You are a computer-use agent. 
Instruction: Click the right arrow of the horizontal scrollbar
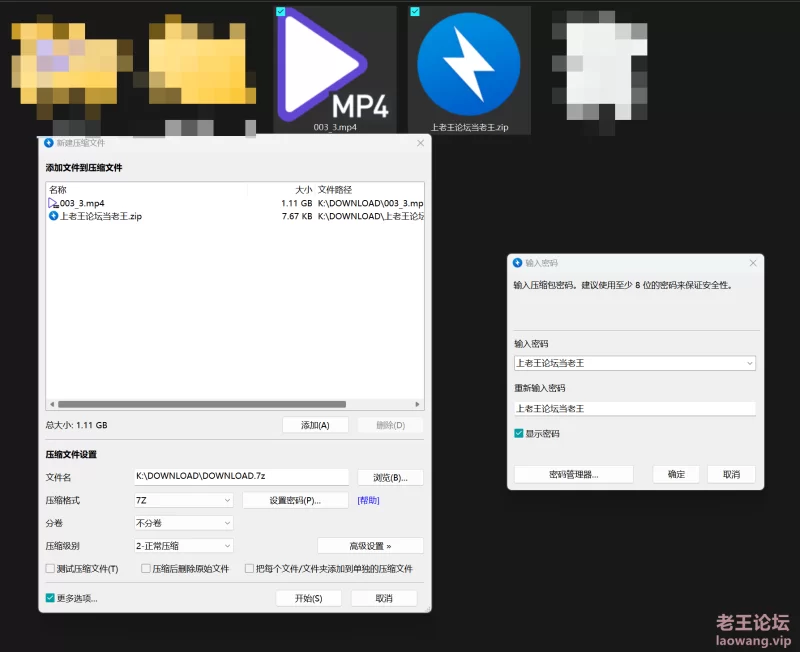(x=417, y=404)
